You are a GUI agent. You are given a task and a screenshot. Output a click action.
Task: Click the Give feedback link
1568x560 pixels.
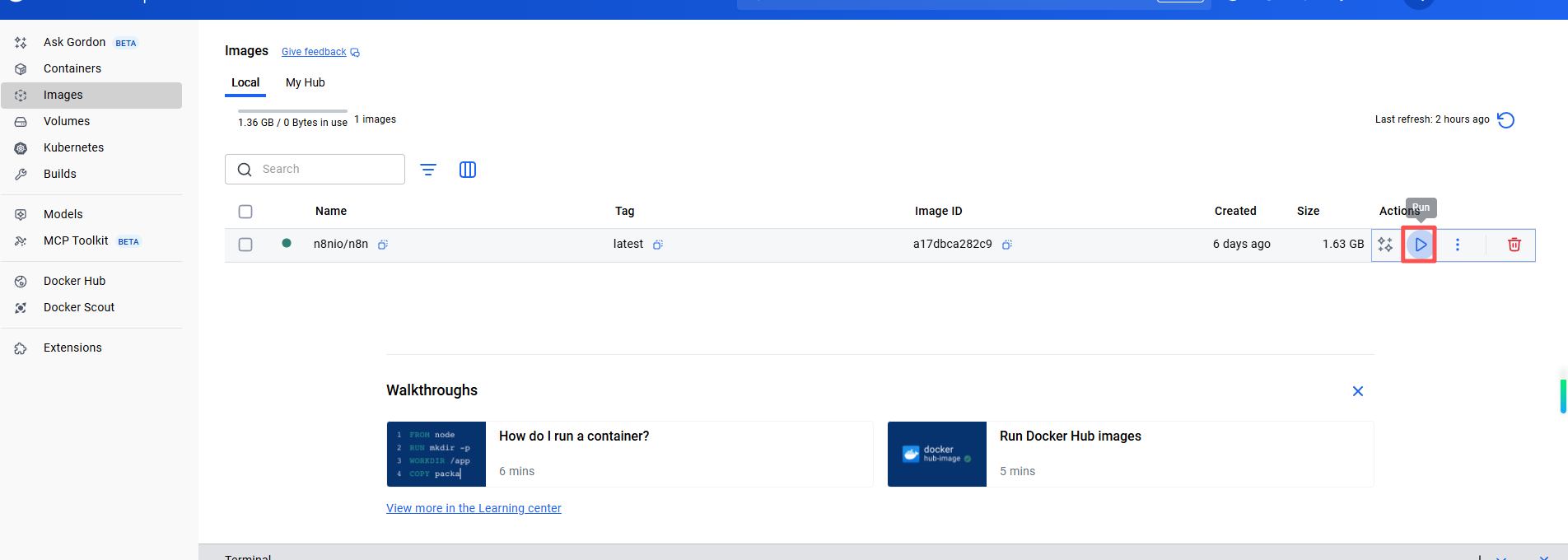point(320,52)
